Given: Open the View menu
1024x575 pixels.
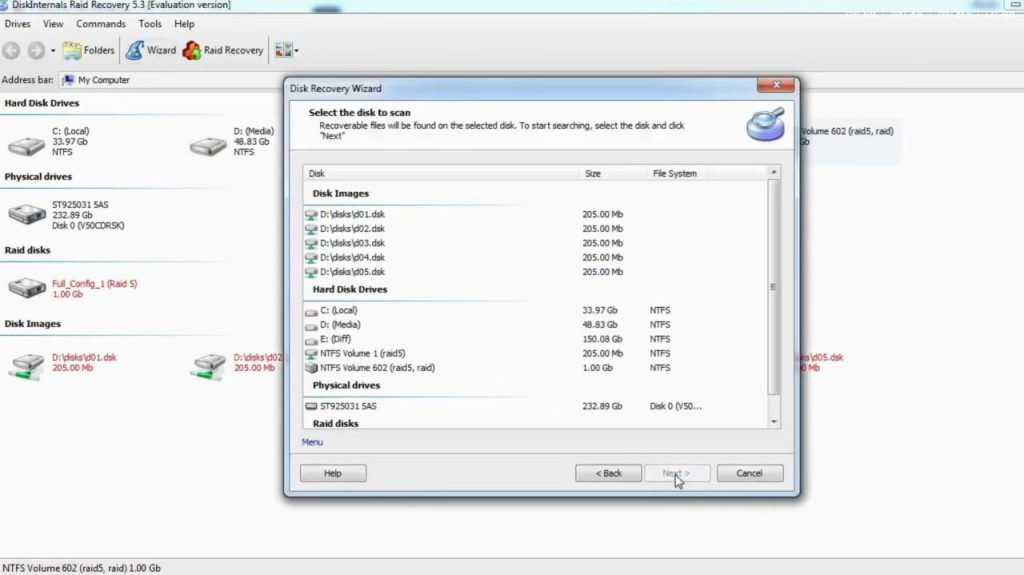Looking at the screenshot, I should click(x=53, y=24).
